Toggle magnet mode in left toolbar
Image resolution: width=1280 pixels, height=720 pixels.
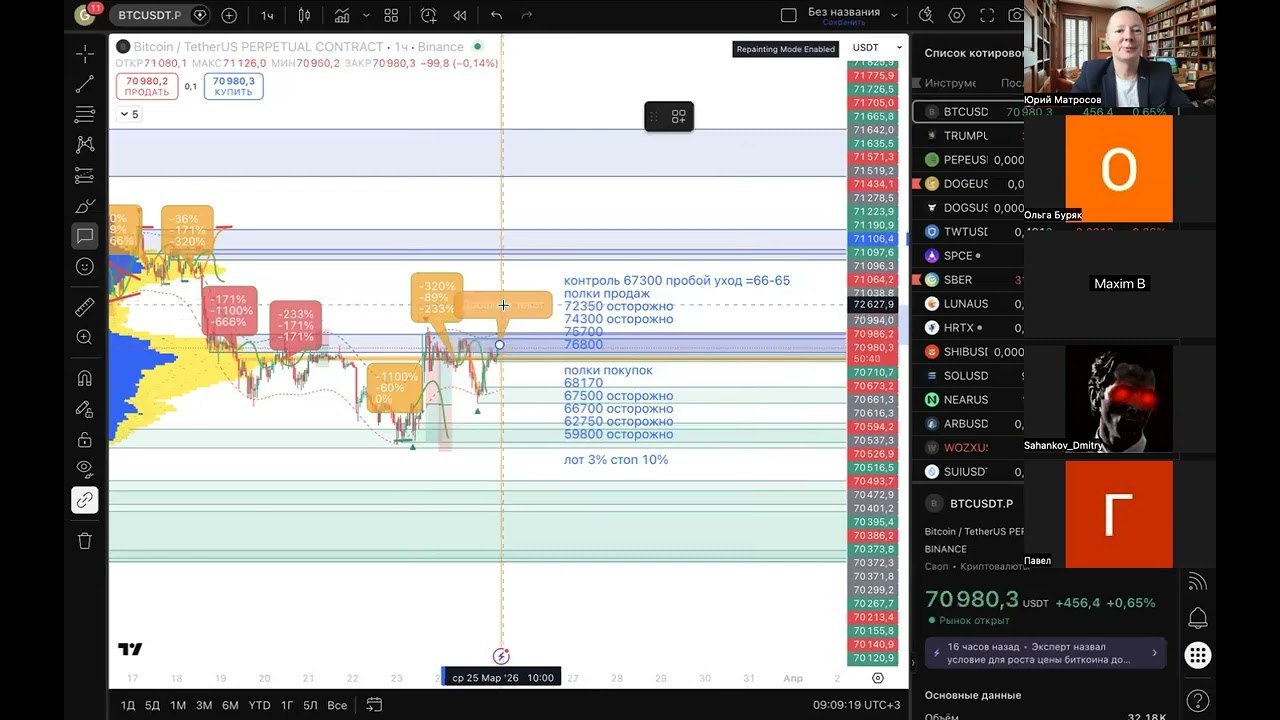(85, 379)
